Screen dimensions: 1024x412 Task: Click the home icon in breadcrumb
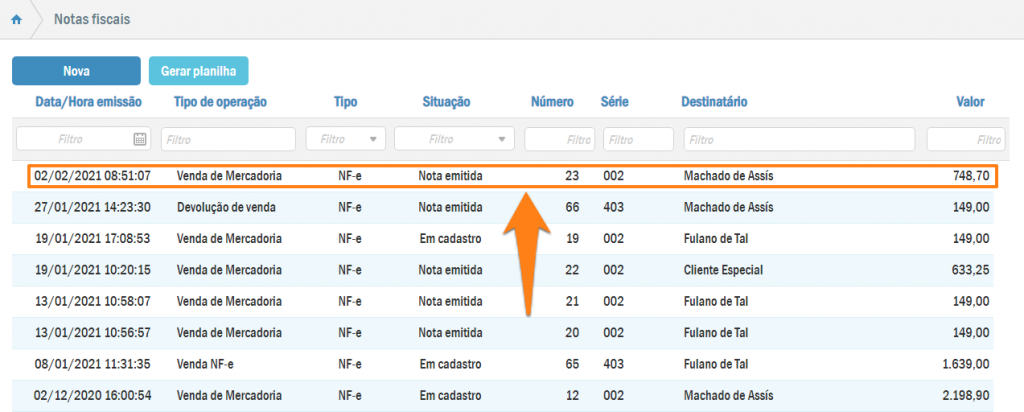tap(16, 19)
